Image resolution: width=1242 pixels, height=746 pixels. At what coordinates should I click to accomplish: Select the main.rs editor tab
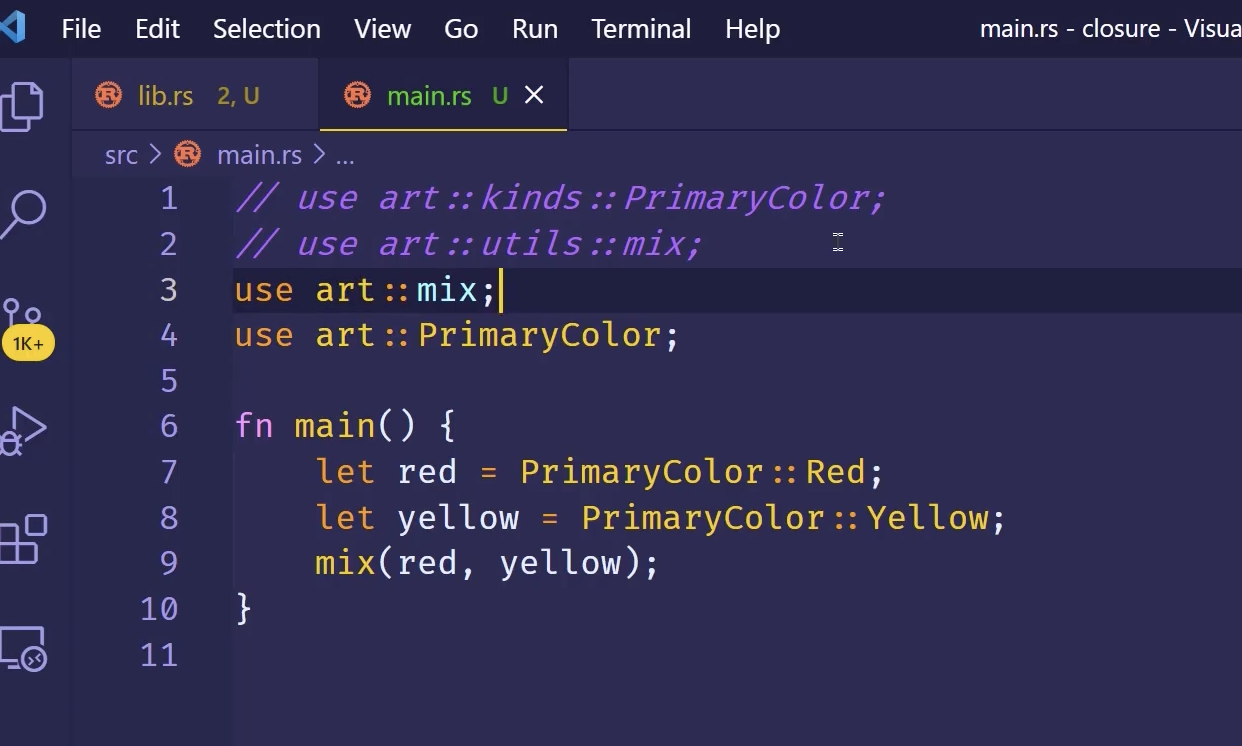point(428,96)
